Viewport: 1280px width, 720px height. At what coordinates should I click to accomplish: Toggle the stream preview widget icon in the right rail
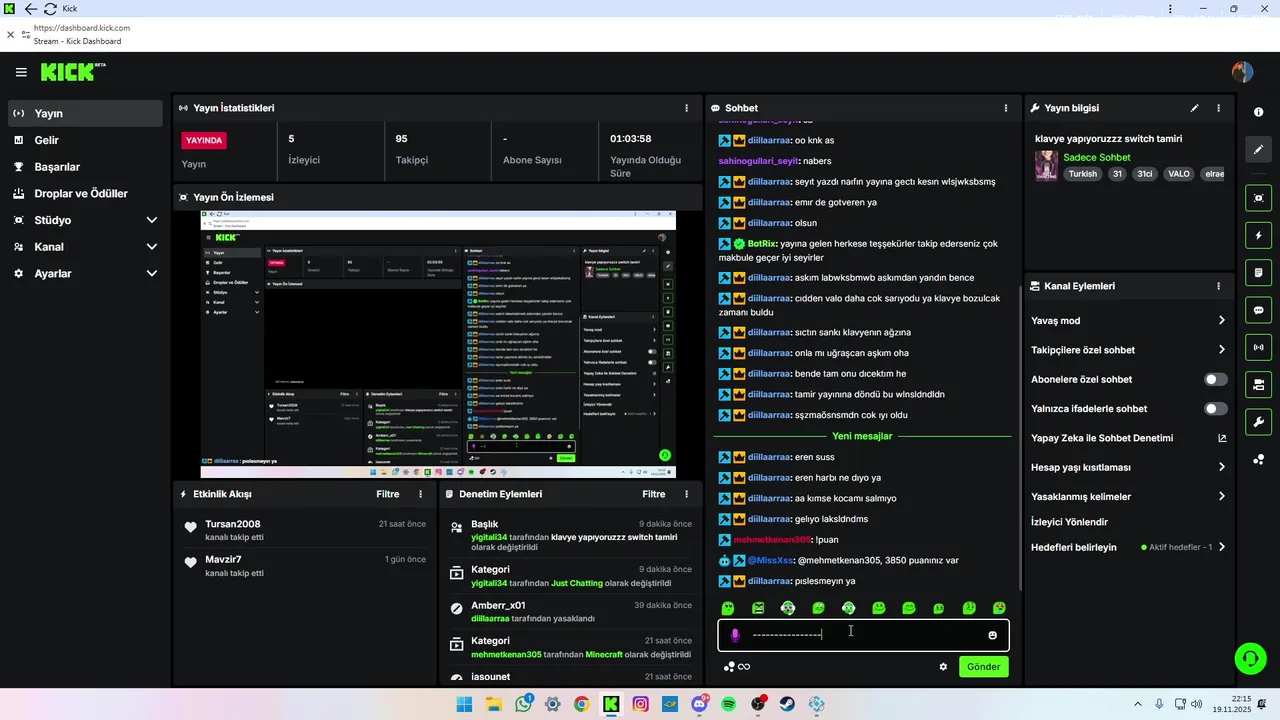1259,198
